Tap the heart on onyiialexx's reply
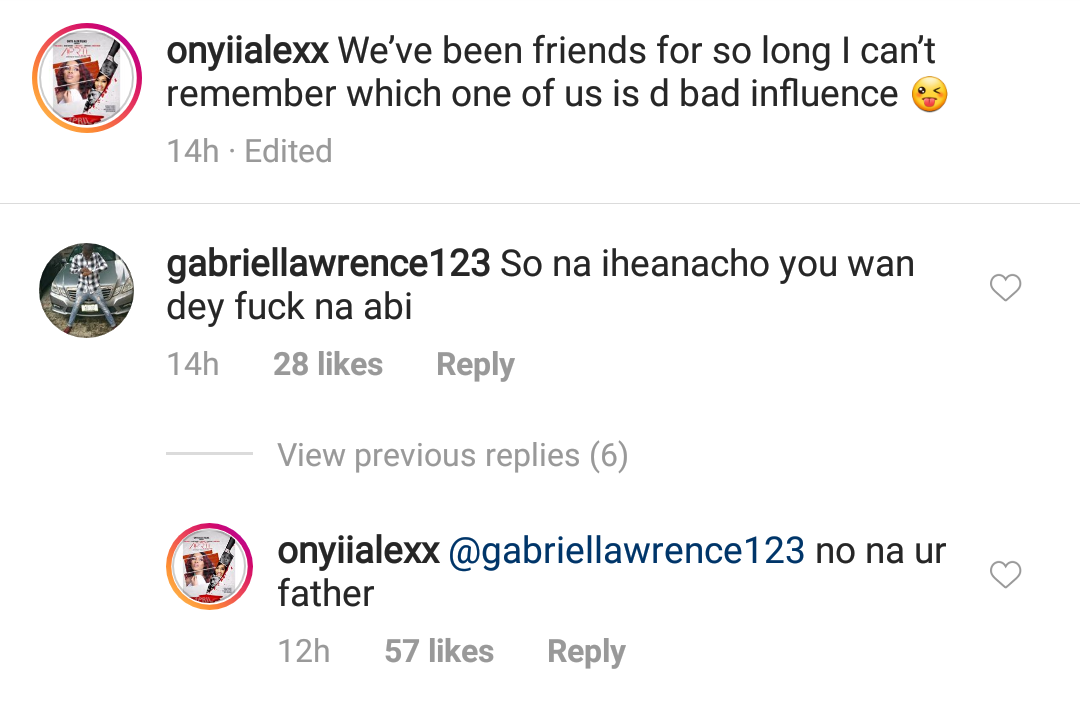Screen dimensions: 1080x714 coord(1005,575)
